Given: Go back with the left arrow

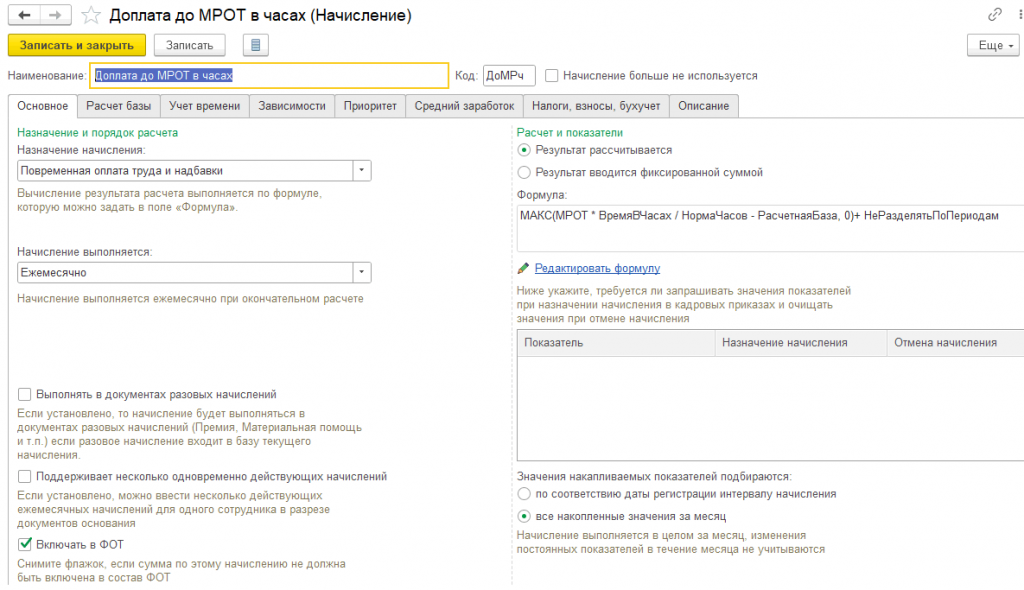Looking at the screenshot, I should tap(24, 15).
